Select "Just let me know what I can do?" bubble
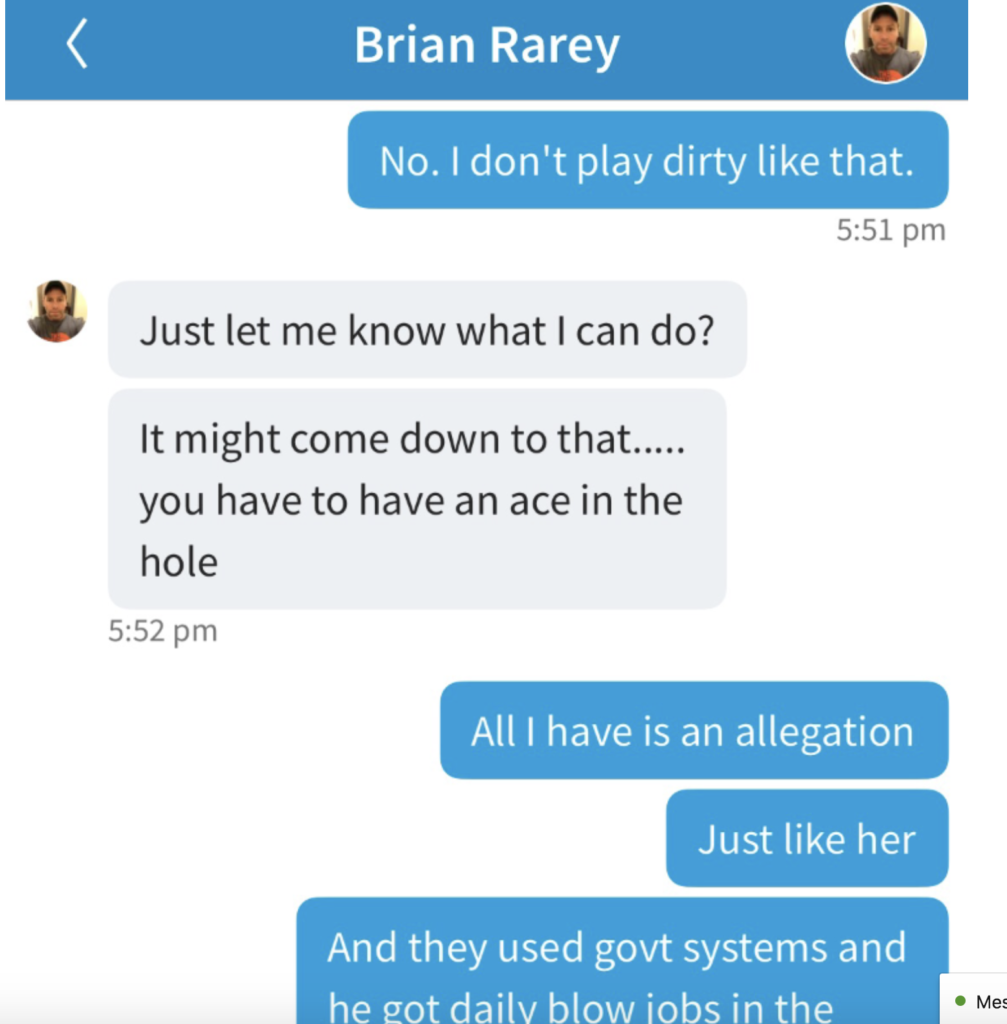Viewport: 1007px width, 1024px height. click(427, 329)
